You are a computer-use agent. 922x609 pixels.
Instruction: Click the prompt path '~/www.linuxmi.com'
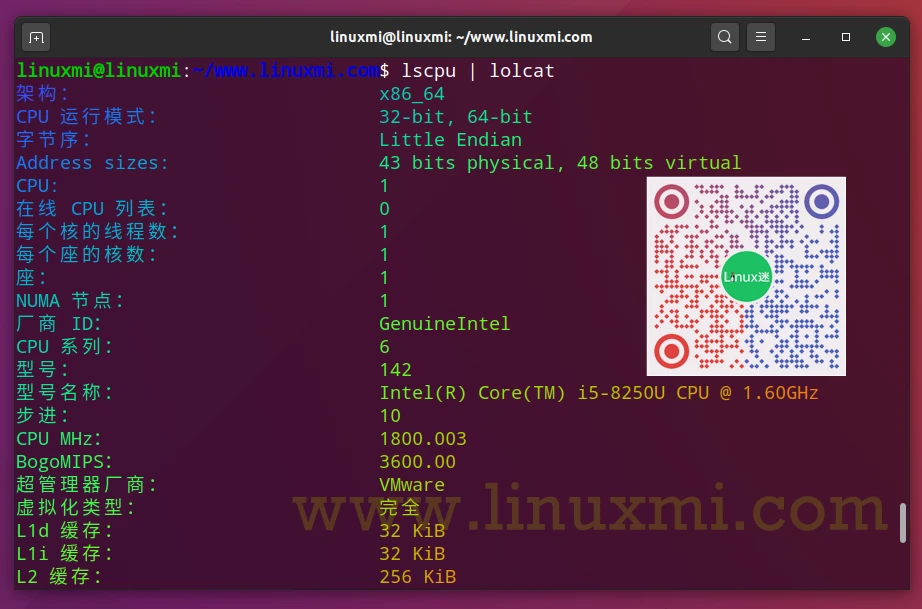pyautogui.click(x=286, y=71)
